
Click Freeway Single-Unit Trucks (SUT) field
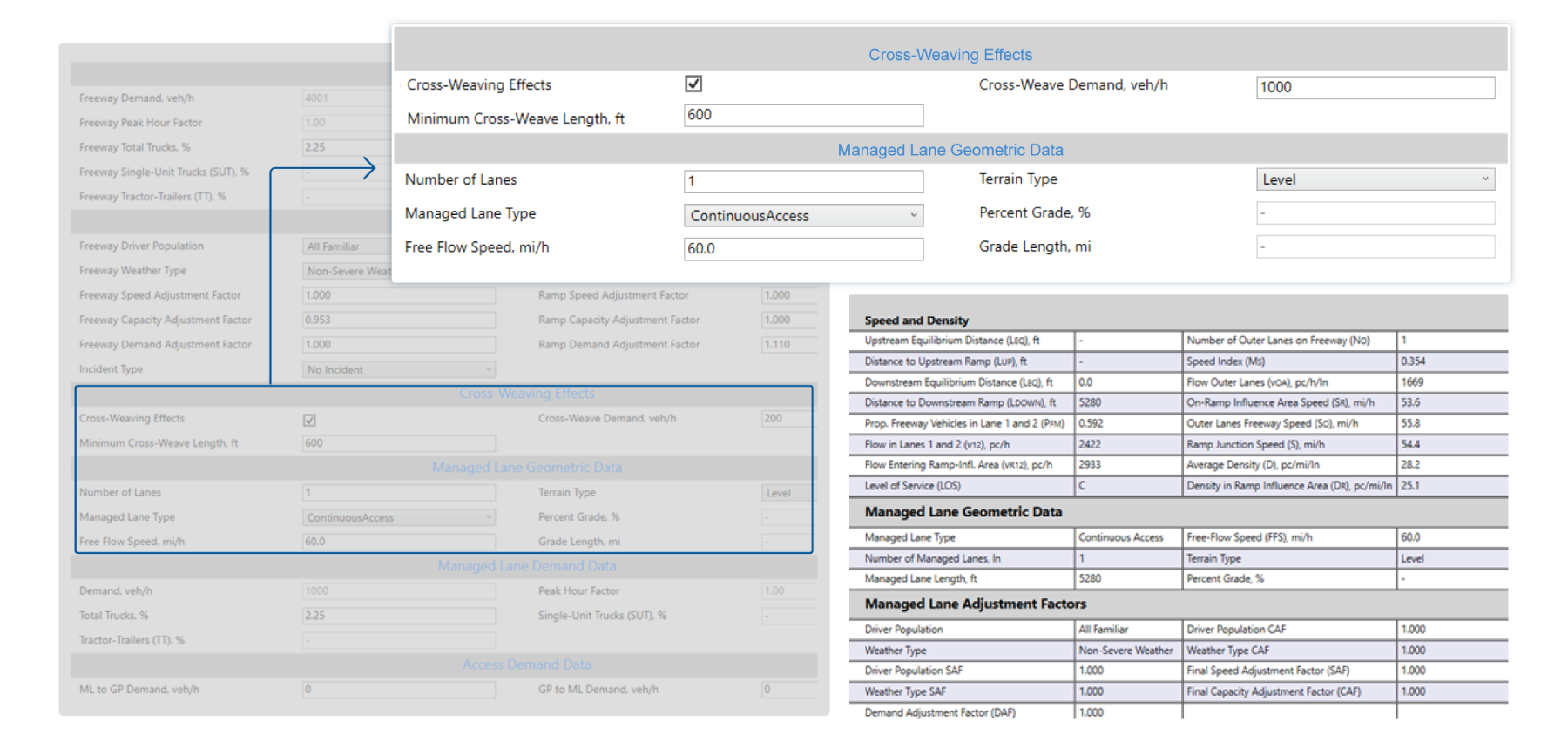coord(347,172)
